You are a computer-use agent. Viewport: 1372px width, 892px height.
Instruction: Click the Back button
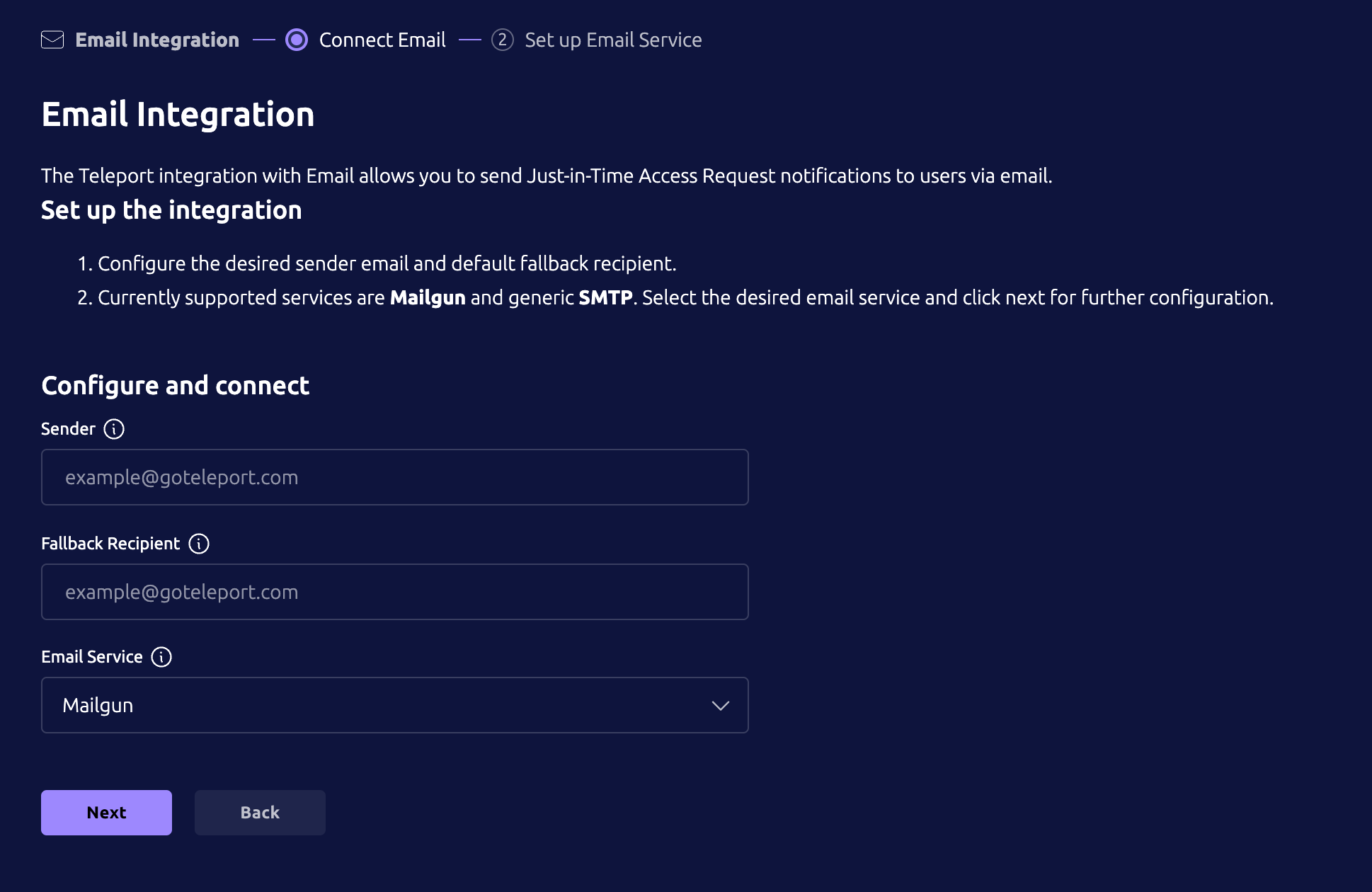pos(259,812)
